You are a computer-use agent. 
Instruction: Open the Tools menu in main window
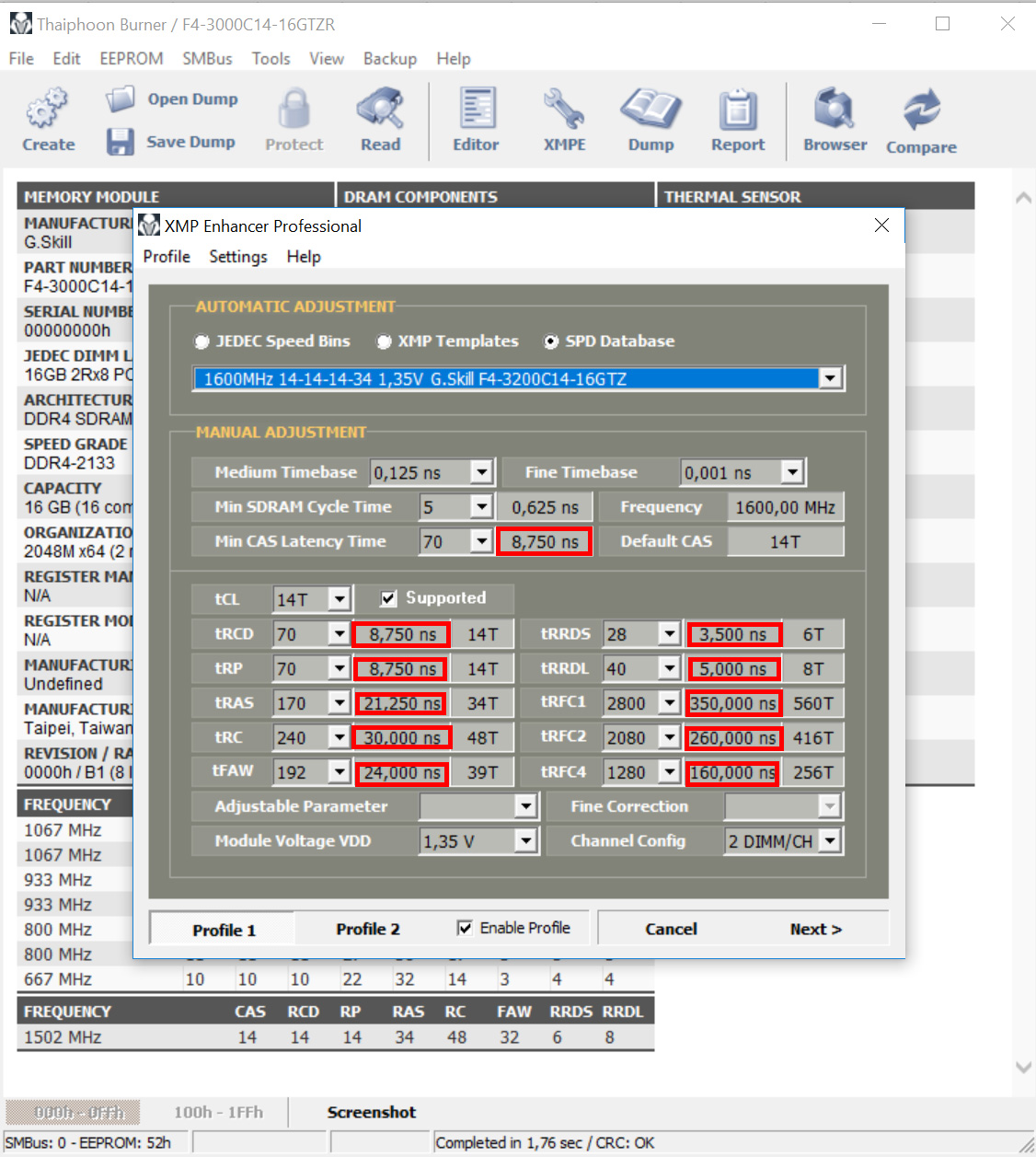(x=271, y=59)
